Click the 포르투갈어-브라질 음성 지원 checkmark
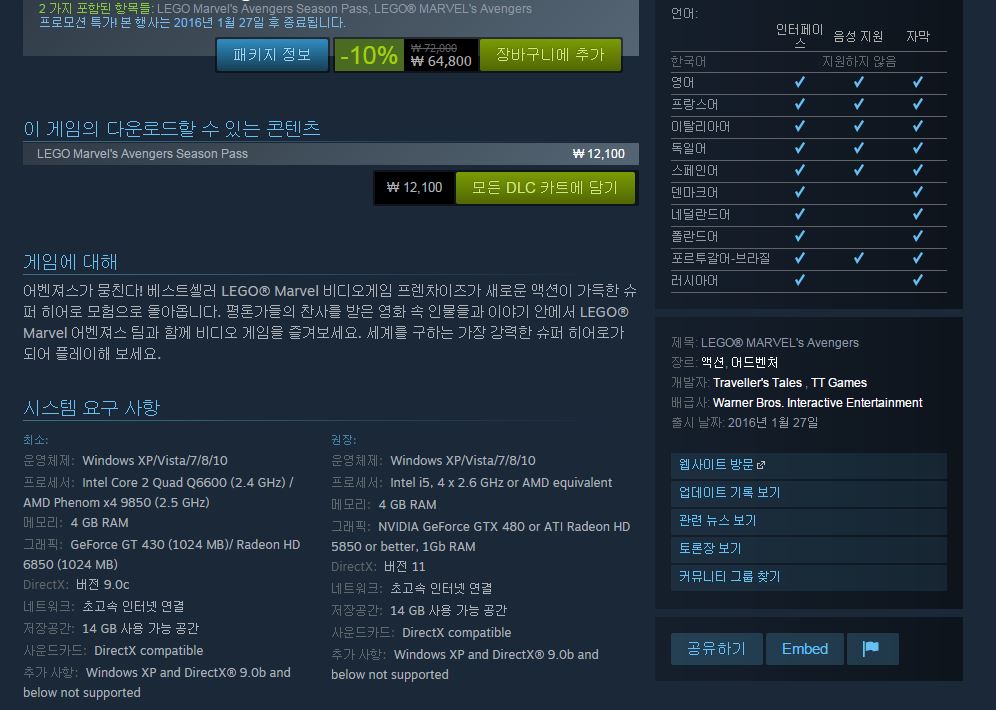This screenshot has width=996, height=710. point(859,258)
